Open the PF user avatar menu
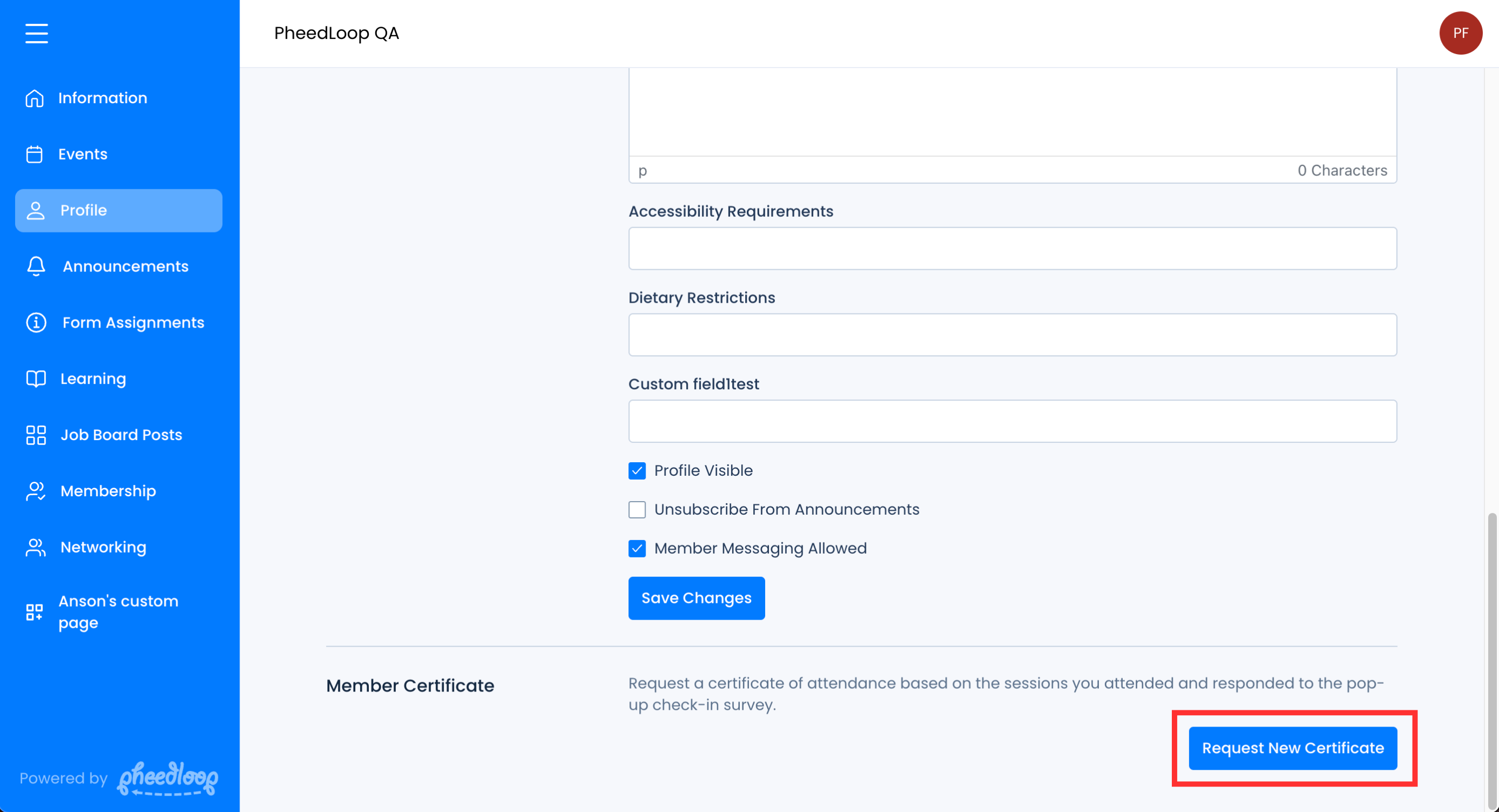The height and width of the screenshot is (812, 1499). coord(1460,33)
